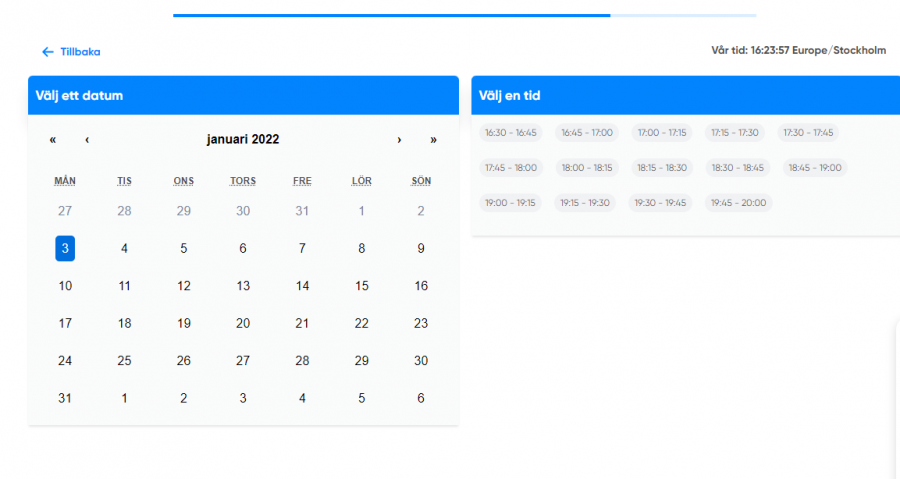Click the Tillbaka back link
The height and width of the screenshot is (479, 900).
71,52
